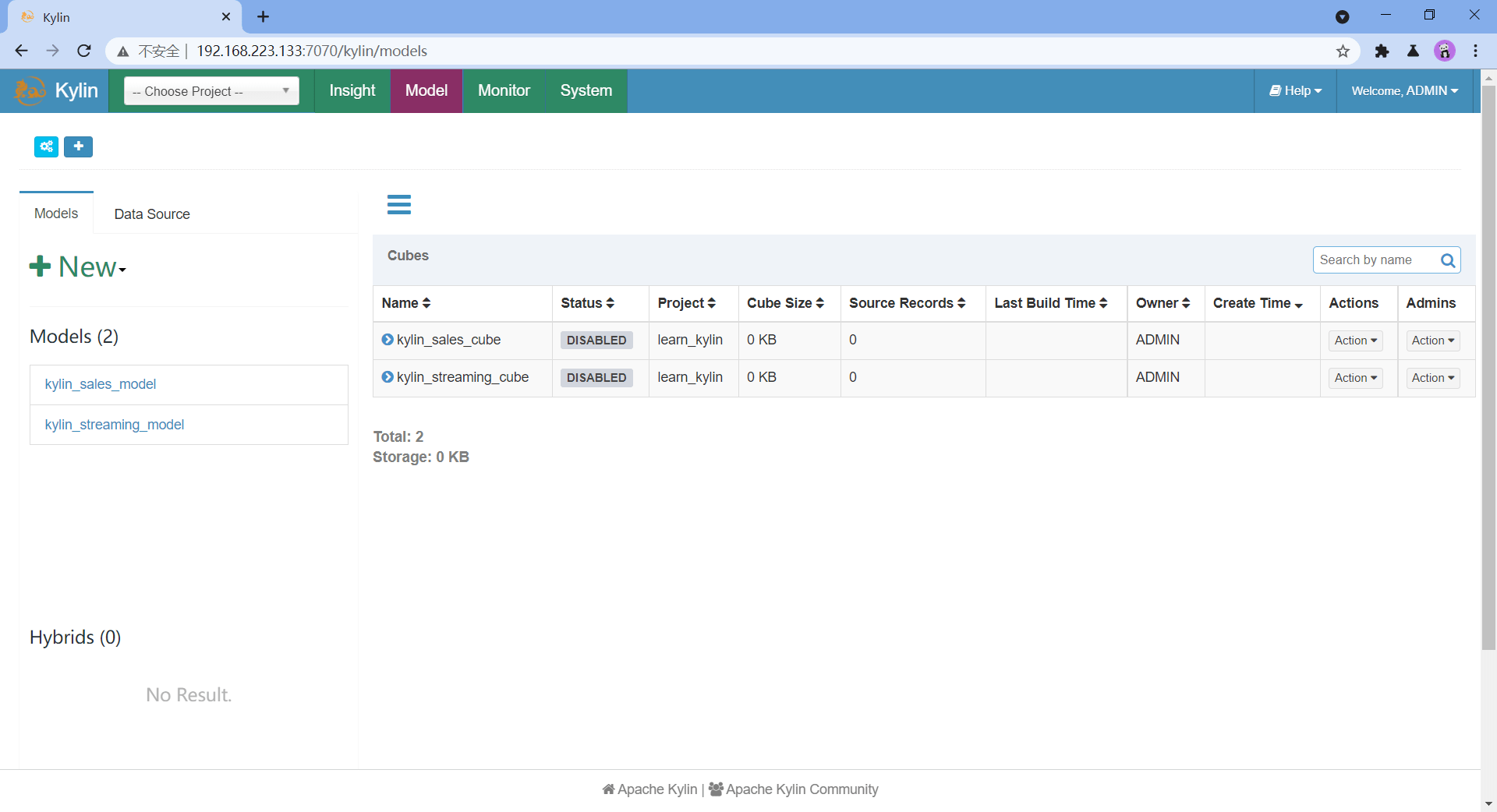This screenshot has height=812, width=1497.
Task: Open the Help dropdown menu
Action: point(1295,91)
